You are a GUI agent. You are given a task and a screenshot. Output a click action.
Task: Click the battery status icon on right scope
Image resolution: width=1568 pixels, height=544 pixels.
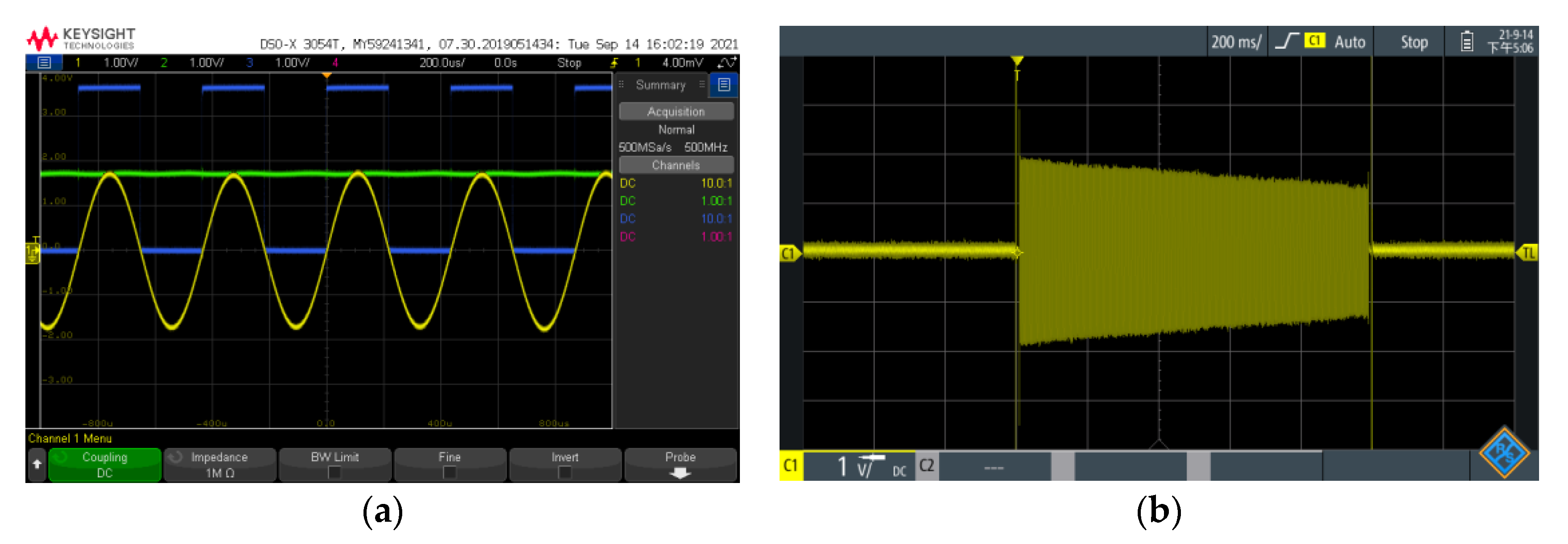1467,42
